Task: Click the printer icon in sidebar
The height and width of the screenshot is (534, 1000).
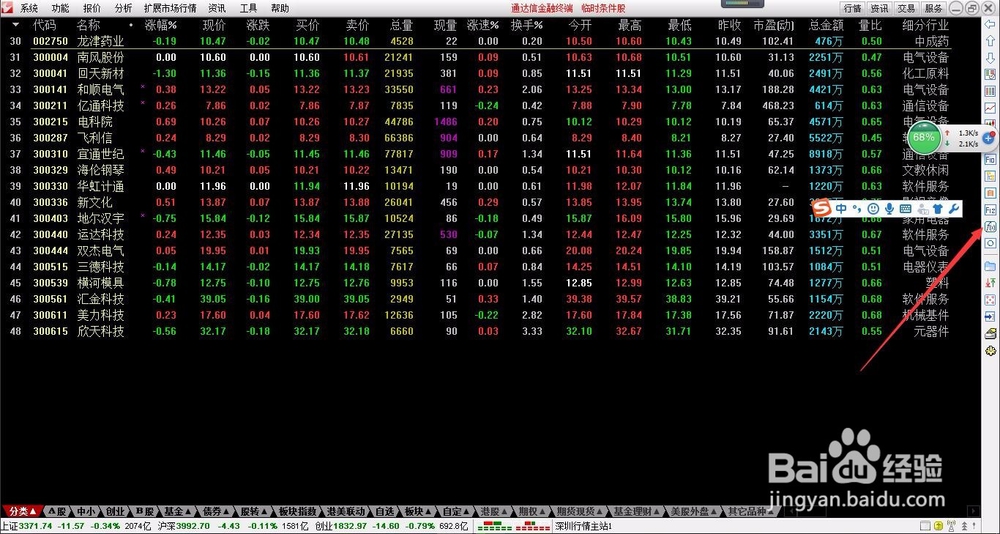Action: (x=990, y=333)
